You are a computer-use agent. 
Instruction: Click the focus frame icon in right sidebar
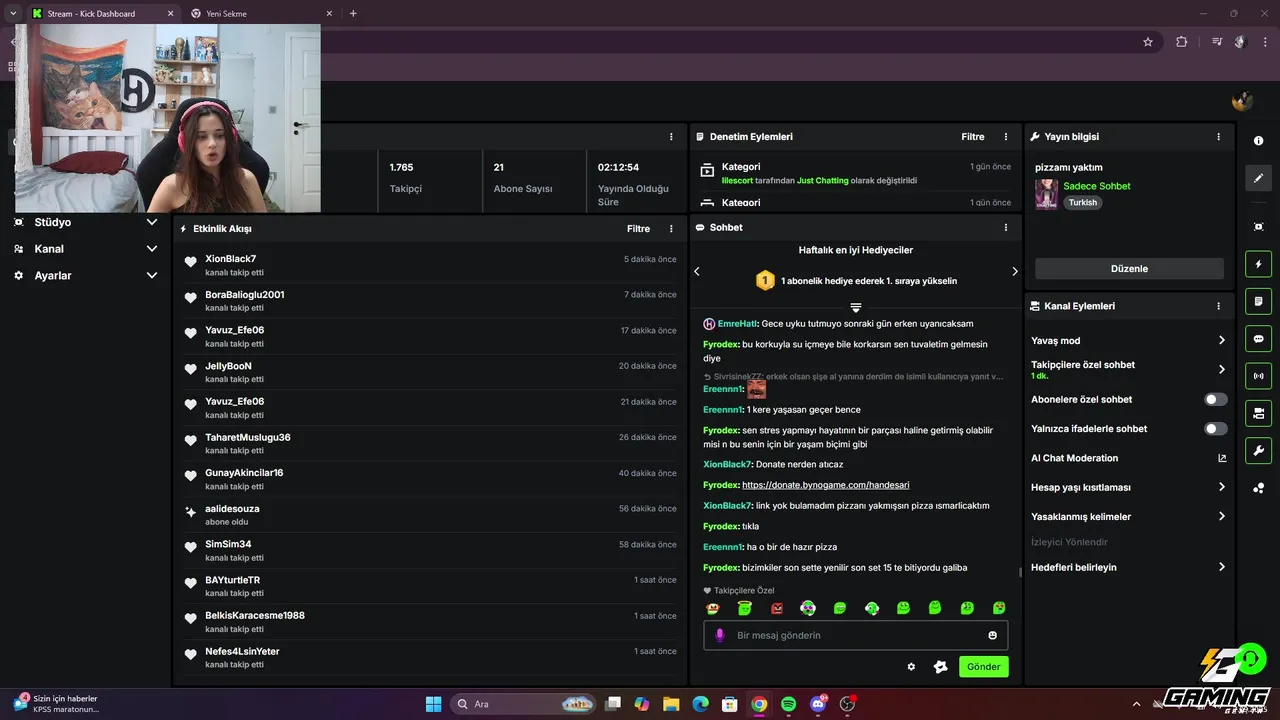[1258, 227]
